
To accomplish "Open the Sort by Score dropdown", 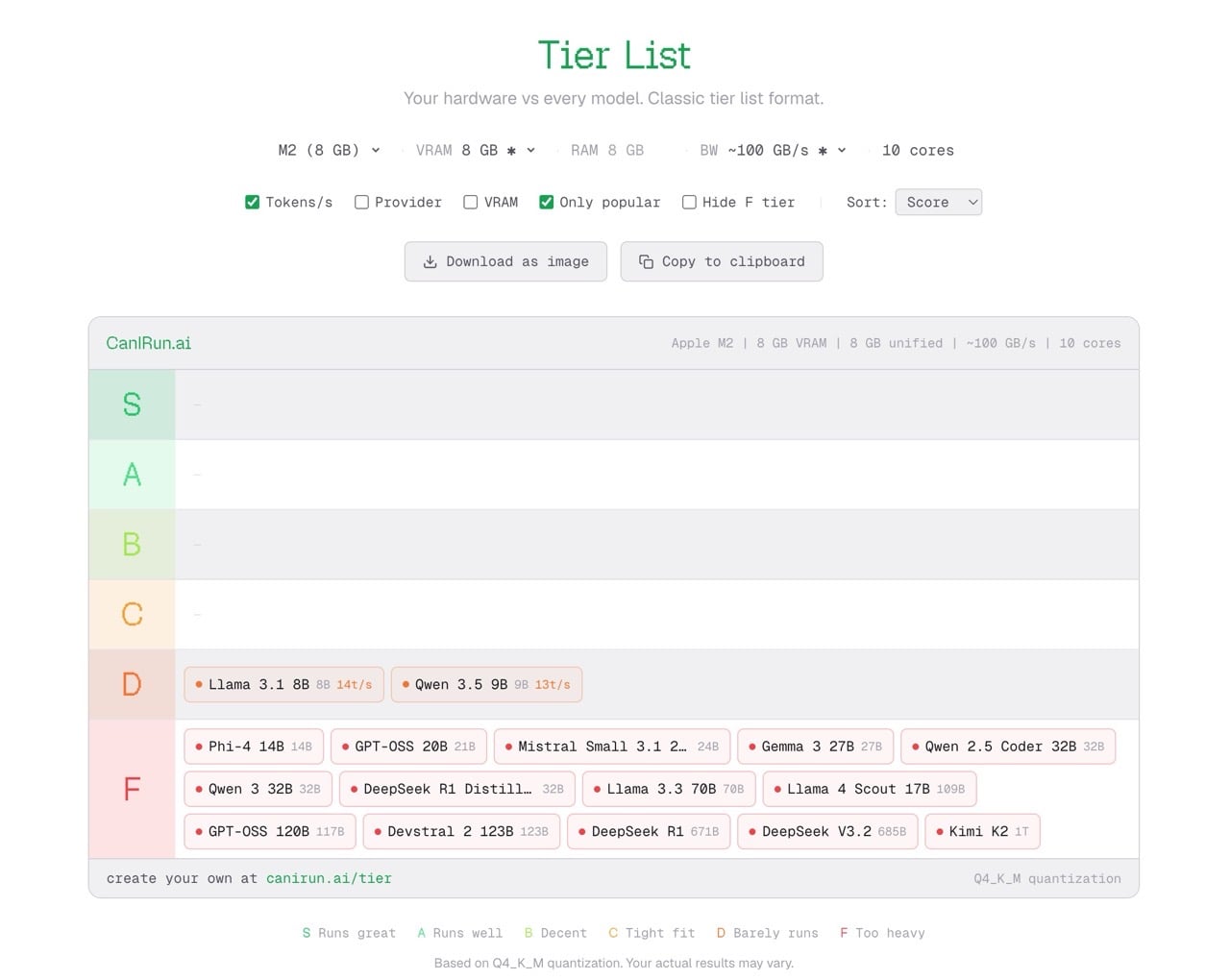I will point(938,202).
